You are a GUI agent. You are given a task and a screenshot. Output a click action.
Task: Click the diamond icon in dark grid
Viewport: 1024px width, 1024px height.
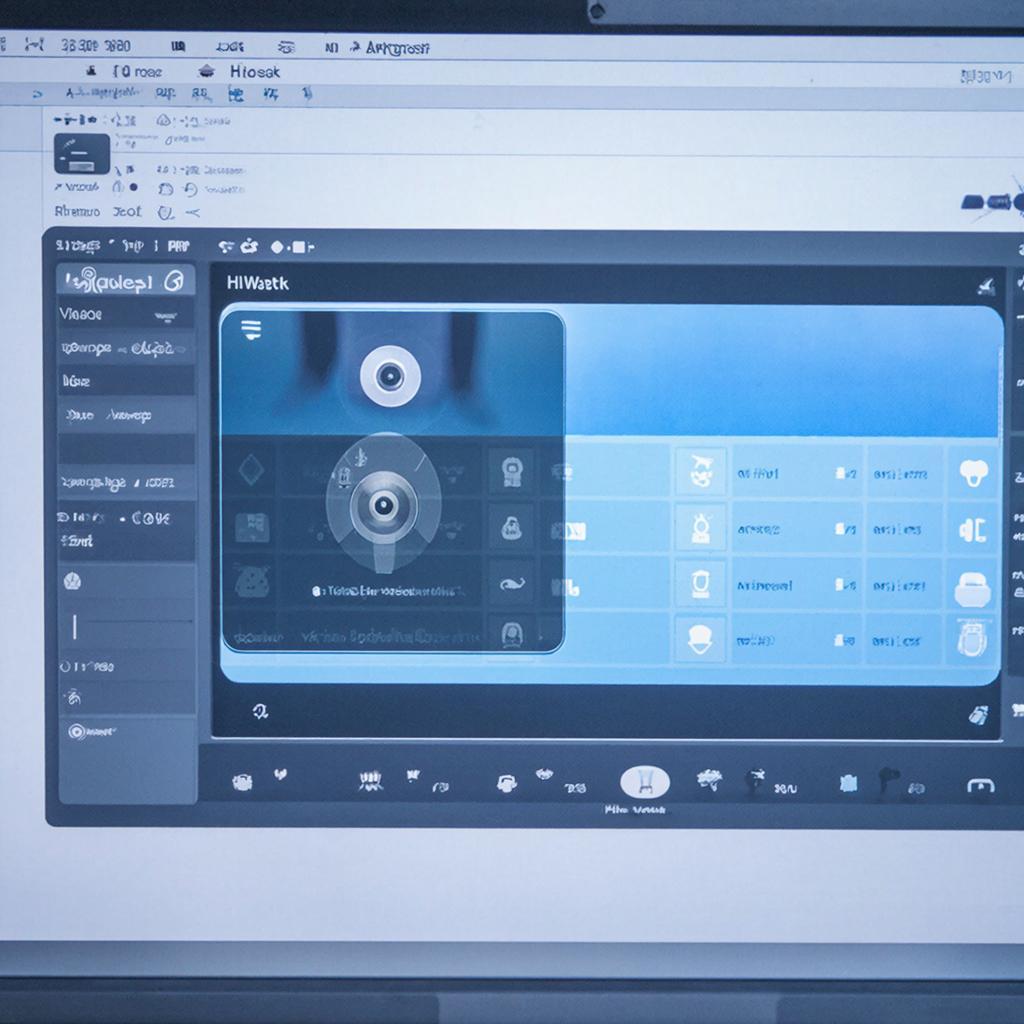[251, 470]
